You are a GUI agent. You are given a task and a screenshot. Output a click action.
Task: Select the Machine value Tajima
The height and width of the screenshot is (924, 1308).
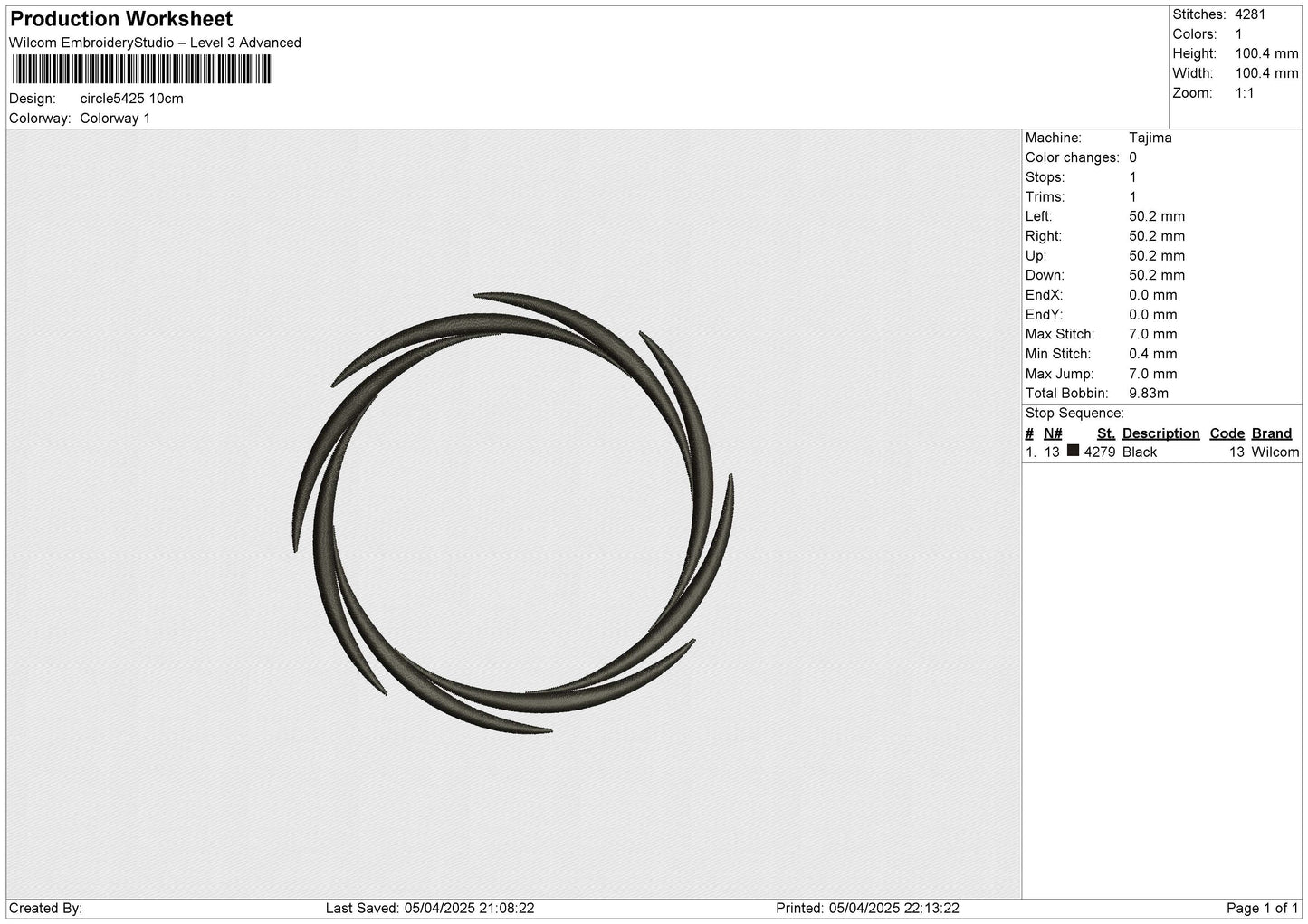(x=1150, y=138)
